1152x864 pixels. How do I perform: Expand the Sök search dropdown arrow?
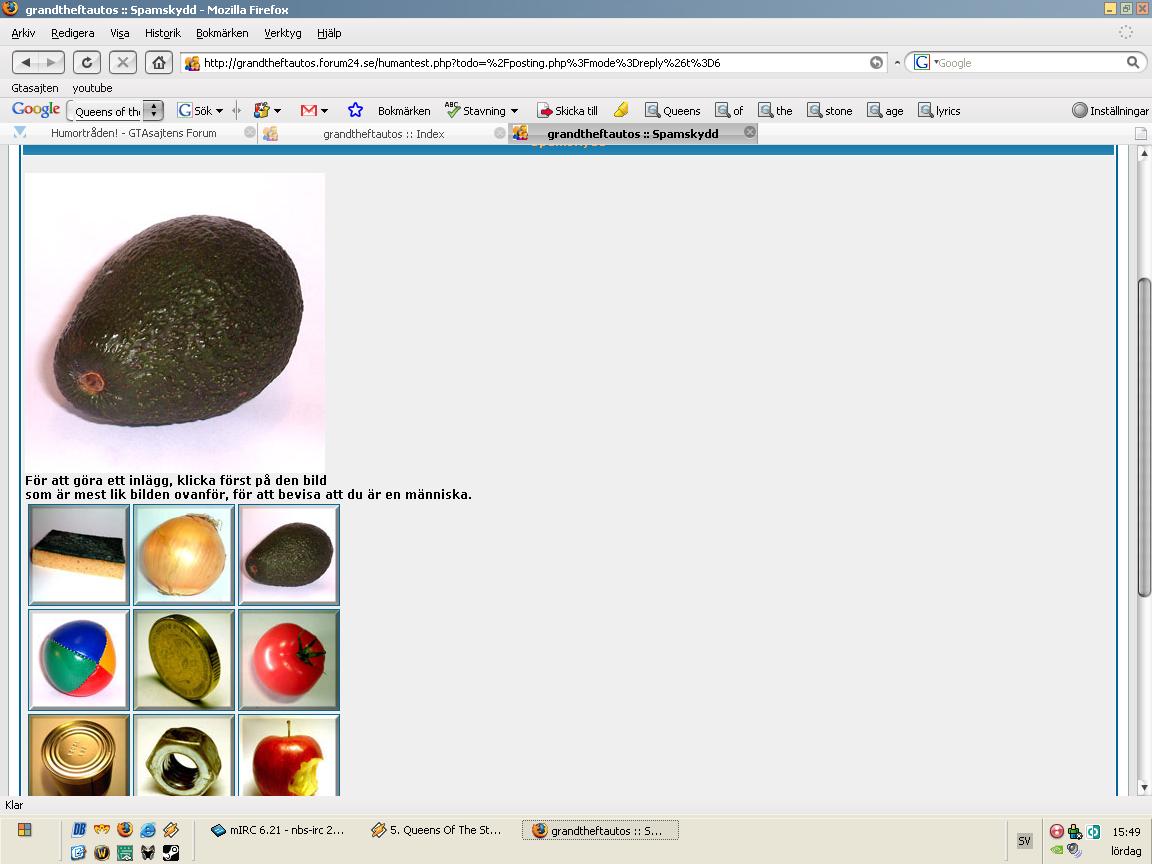click(219, 111)
